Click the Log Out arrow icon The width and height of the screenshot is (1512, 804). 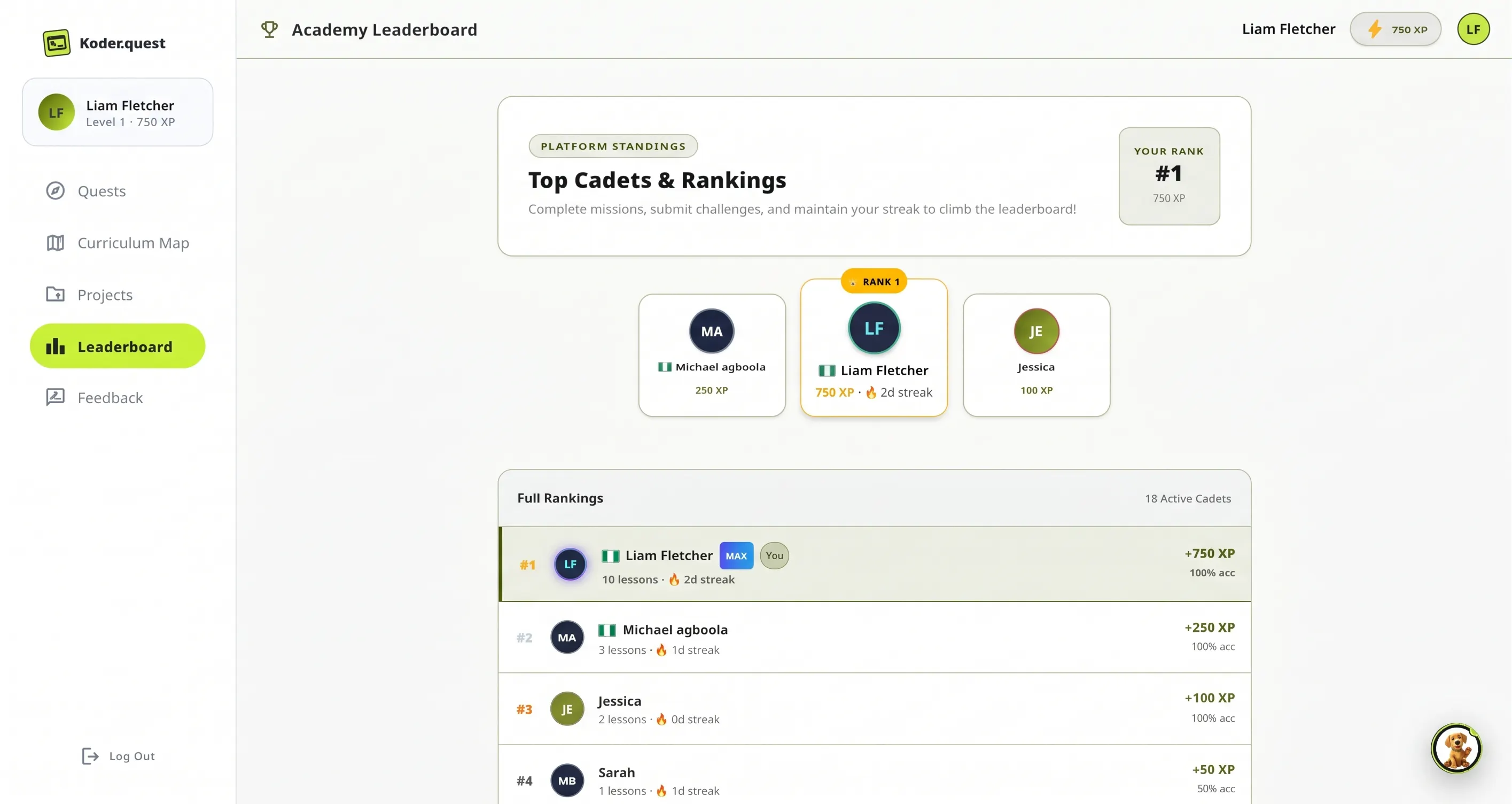pos(90,756)
